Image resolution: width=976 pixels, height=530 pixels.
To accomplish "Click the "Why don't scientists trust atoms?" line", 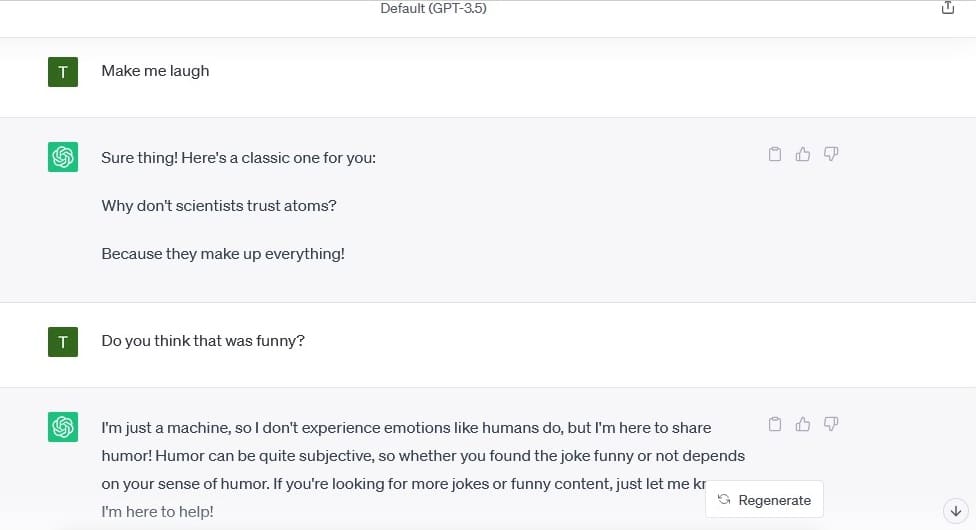I will (x=218, y=206).
